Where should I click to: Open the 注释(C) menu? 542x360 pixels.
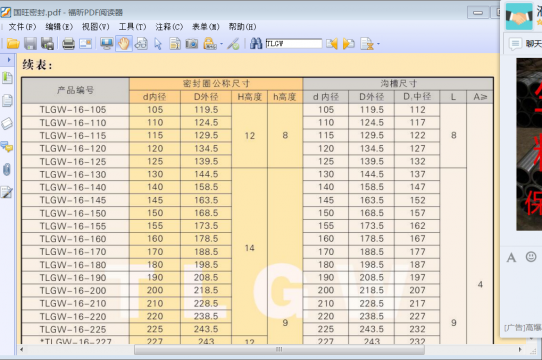pyautogui.click(x=169, y=27)
